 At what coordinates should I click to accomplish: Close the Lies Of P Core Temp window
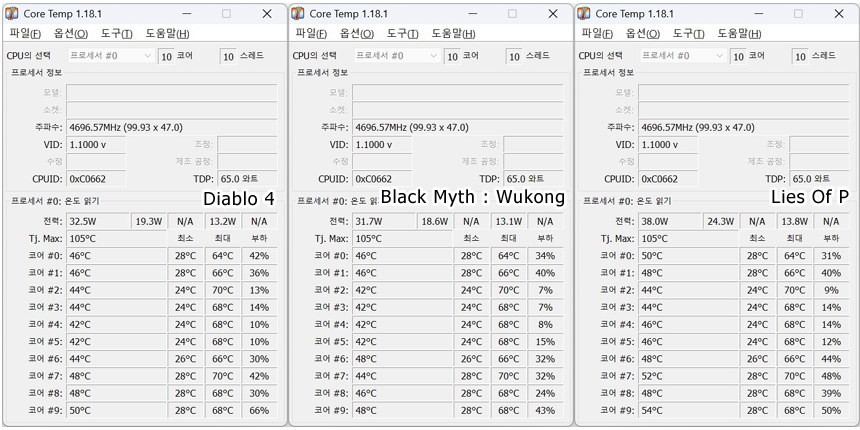pos(838,14)
